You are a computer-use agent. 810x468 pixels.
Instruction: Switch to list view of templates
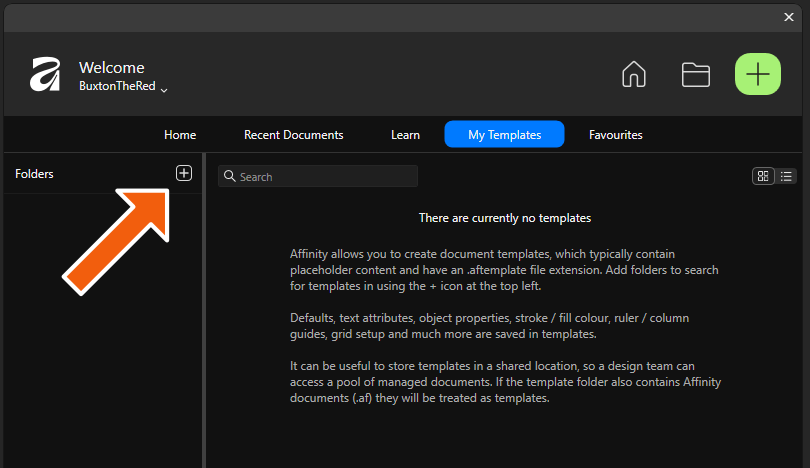(786, 176)
